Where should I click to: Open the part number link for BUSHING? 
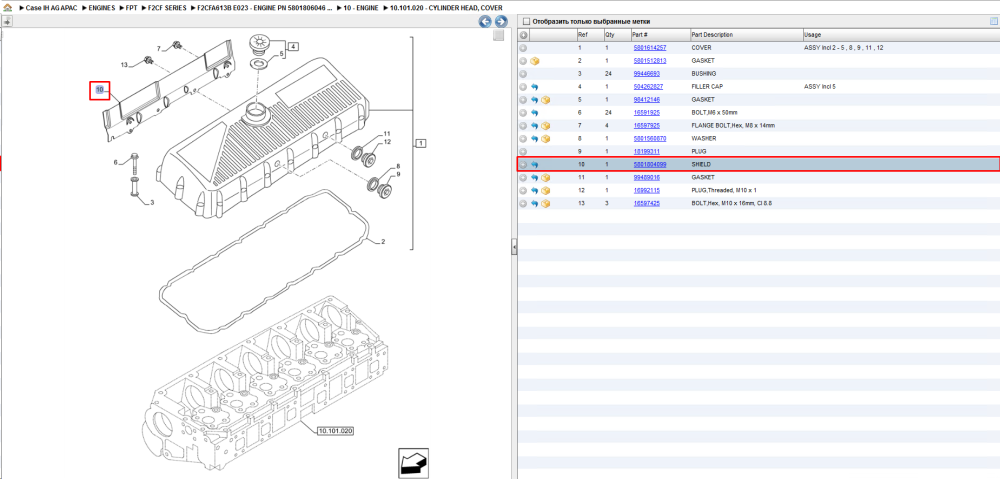646,74
